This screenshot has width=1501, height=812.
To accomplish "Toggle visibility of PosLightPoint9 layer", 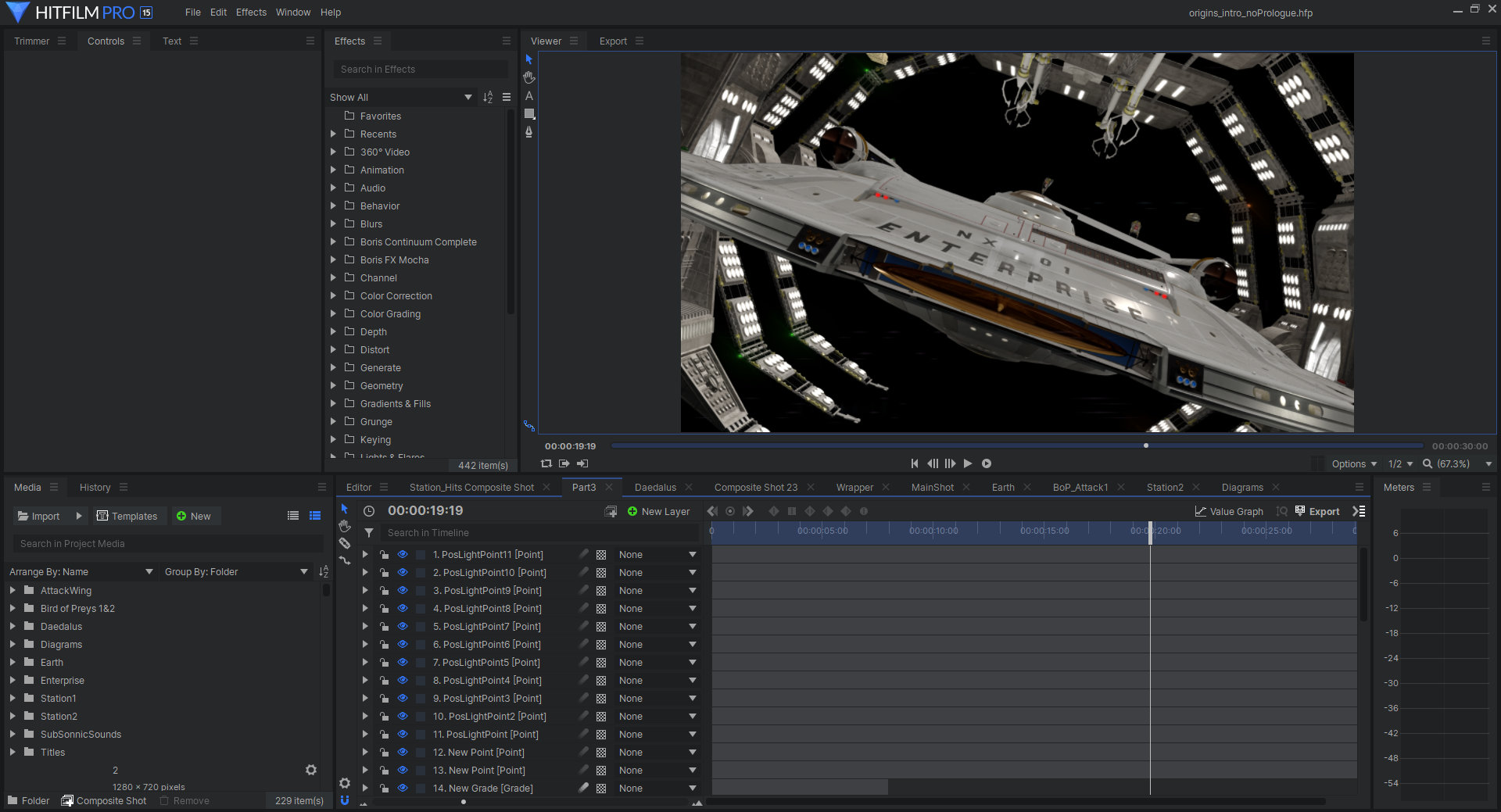I will (403, 590).
